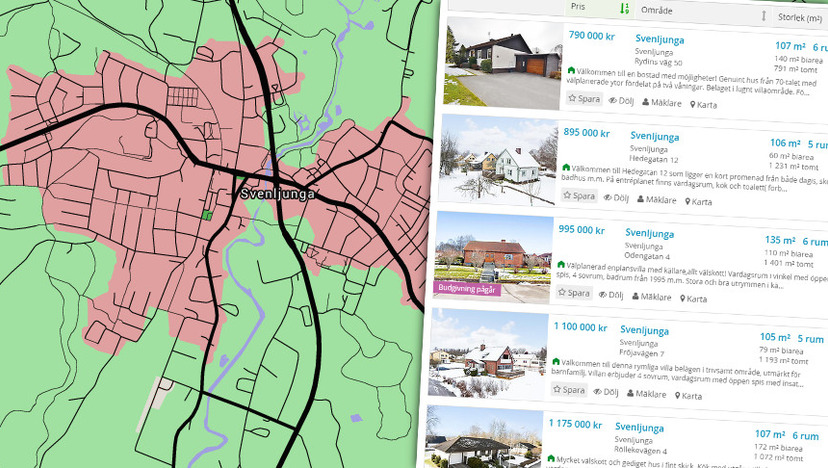Viewport: 828px width, 468px height.
Task: Open the Rollekovägen 4 house photo
Action: pos(483,437)
